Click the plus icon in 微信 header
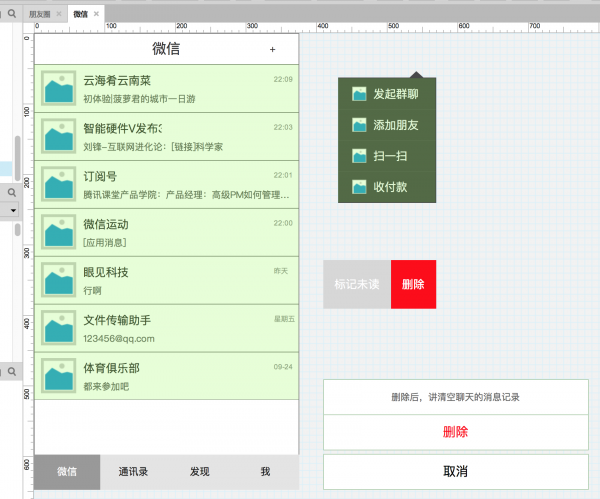 coord(272,49)
